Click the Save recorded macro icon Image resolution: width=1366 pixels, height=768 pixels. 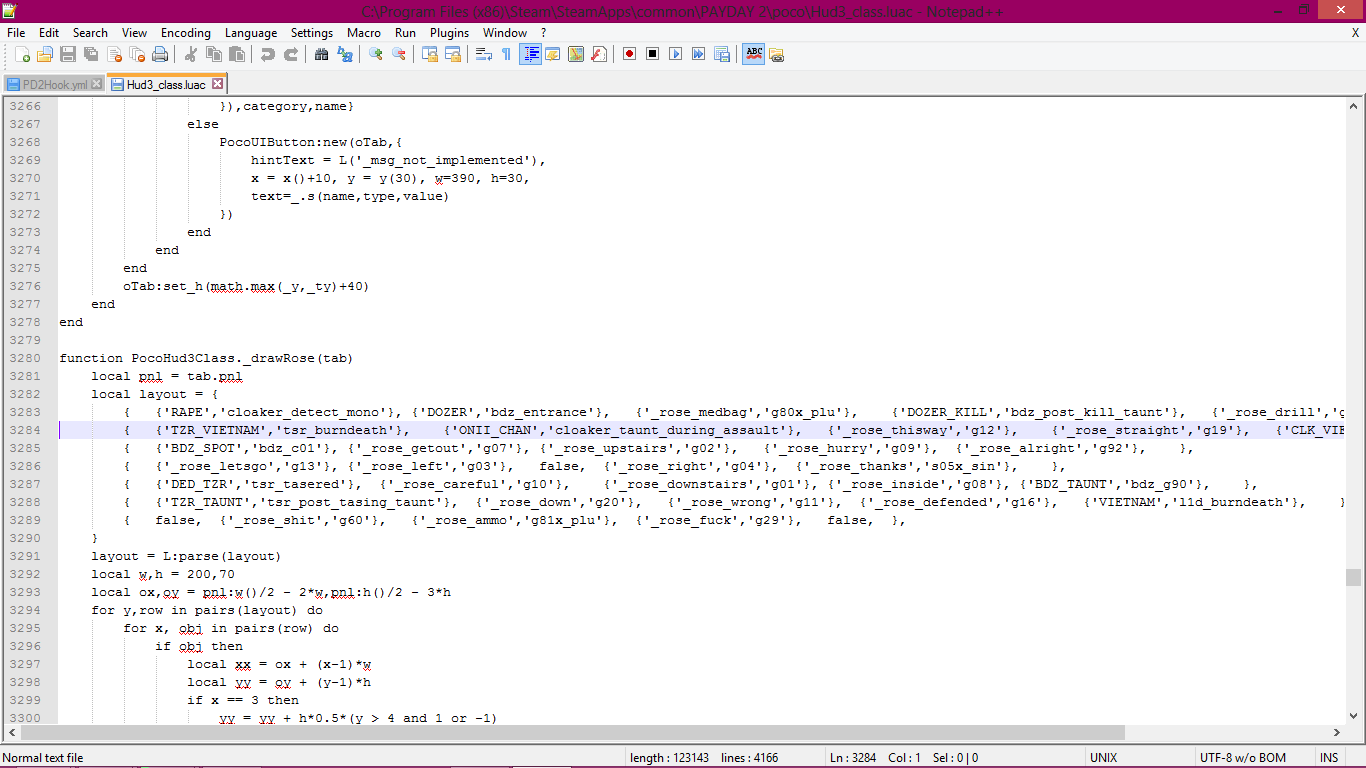(721, 54)
